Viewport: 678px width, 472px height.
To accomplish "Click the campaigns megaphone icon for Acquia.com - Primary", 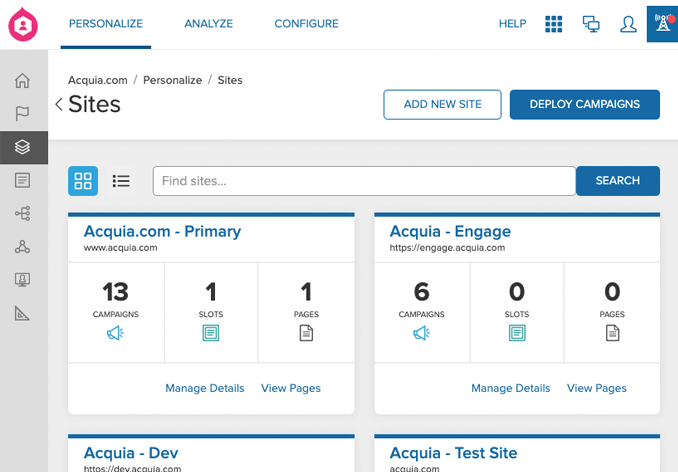I will [115, 334].
